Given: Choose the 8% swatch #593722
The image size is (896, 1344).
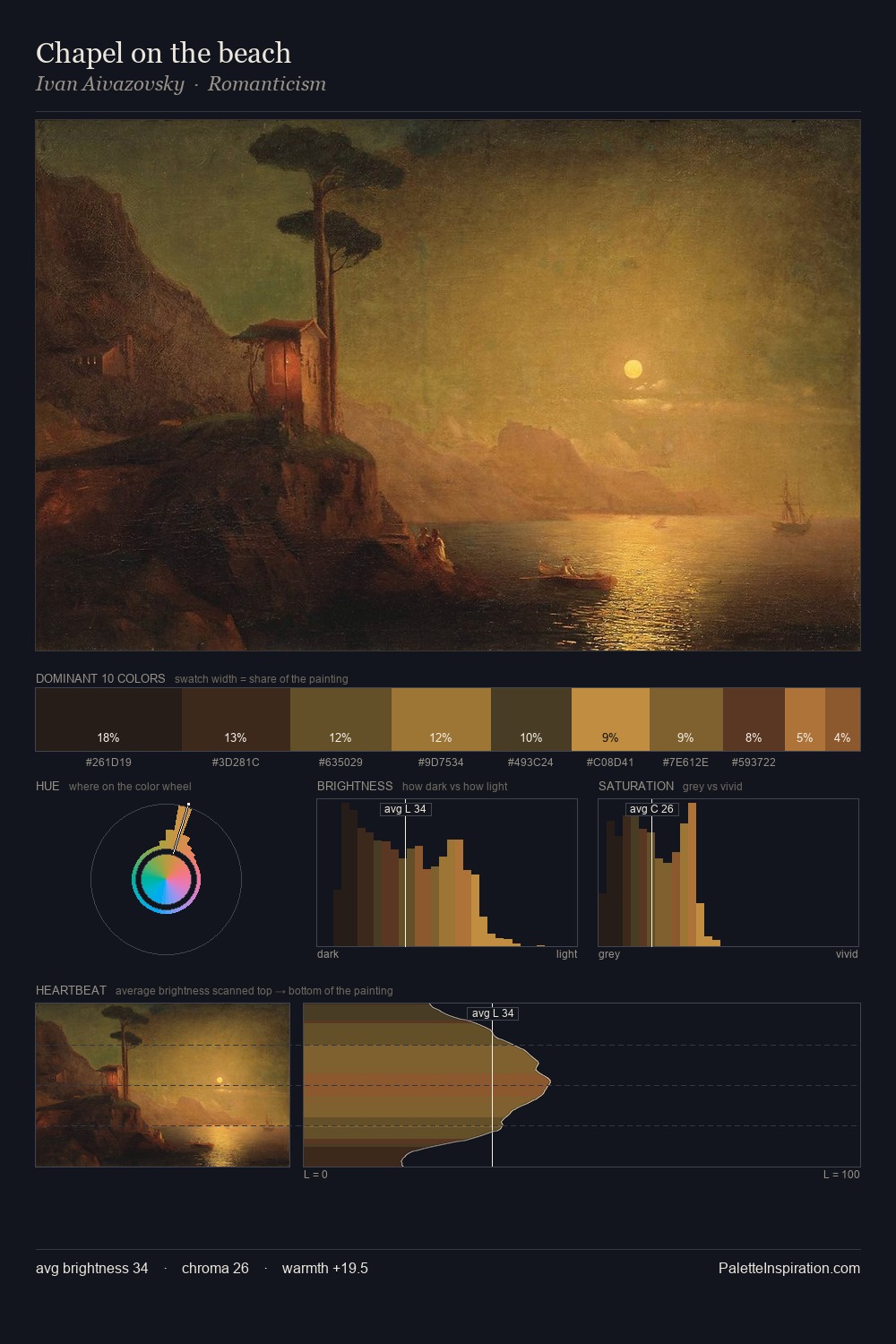Looking at the screenshot, I should tap(754, 719).
